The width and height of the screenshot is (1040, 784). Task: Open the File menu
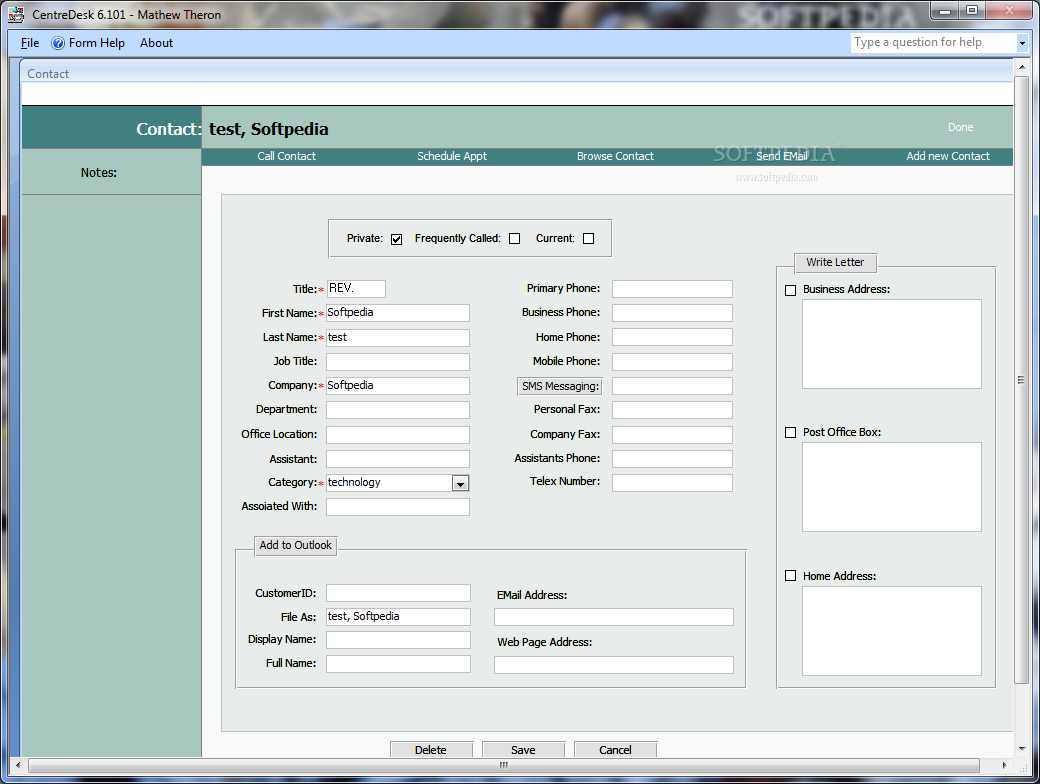pyautogui.click(x=30, y=43)
